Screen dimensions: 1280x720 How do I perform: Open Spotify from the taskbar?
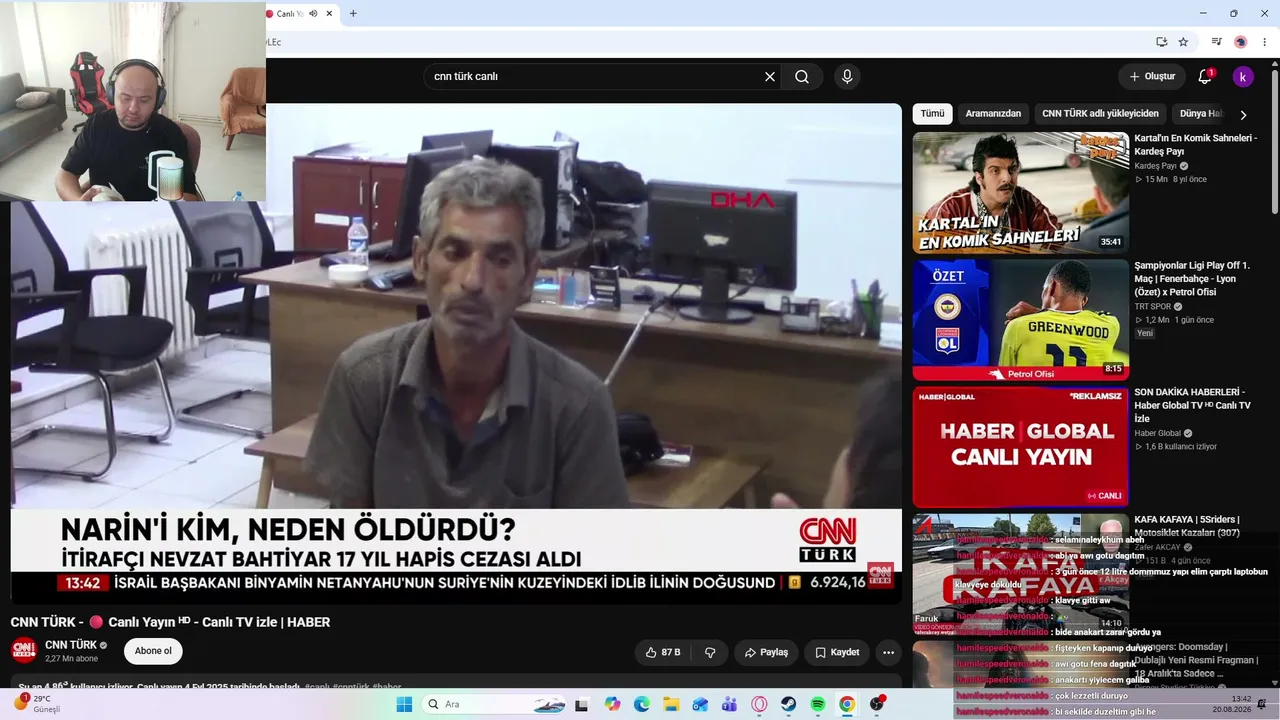(817, 704)
